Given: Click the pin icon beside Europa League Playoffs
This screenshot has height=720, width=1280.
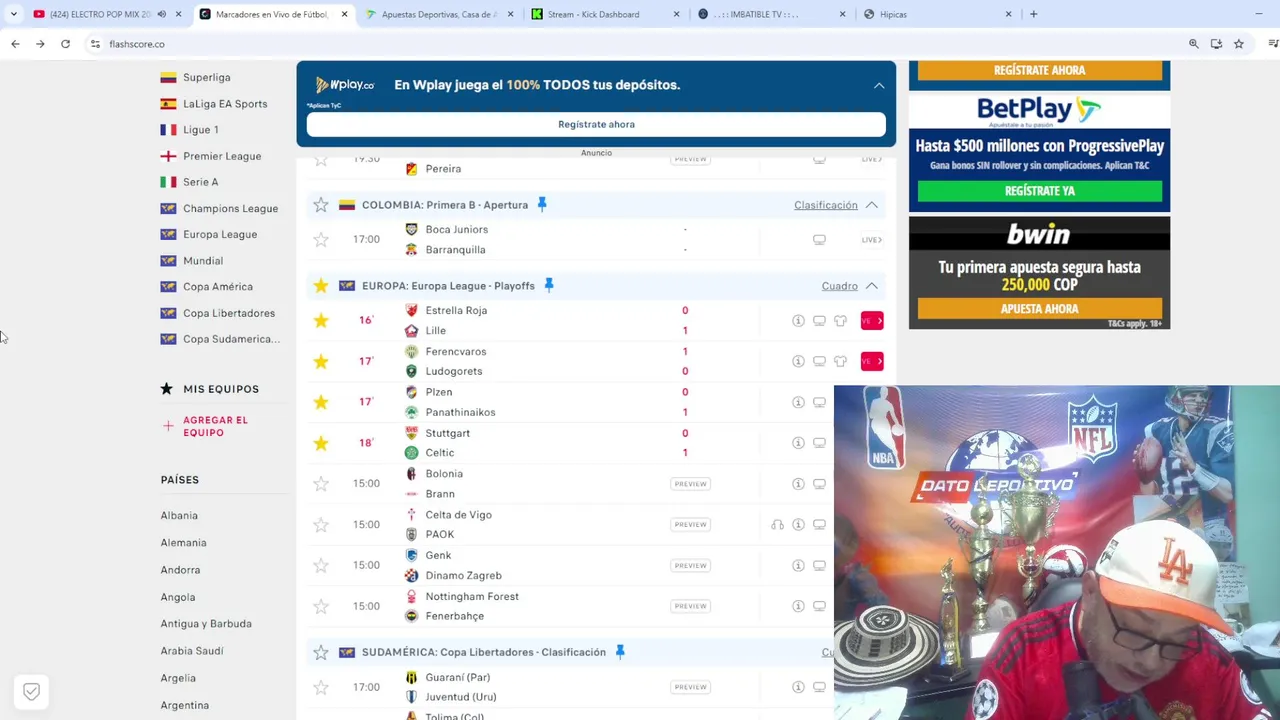Looking at the screenshot, I should click(548, 285).
